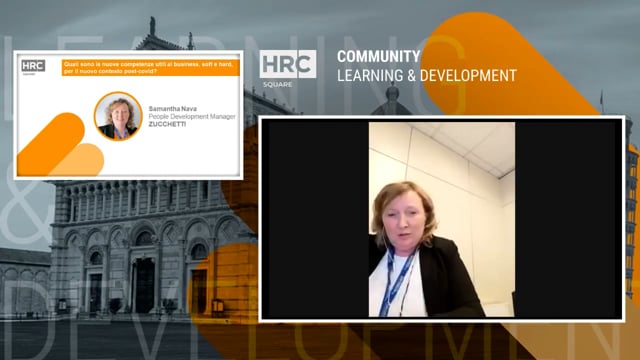The image size is (640, 360).
Task: Click the right black bar of video
Action: [568, 219]
